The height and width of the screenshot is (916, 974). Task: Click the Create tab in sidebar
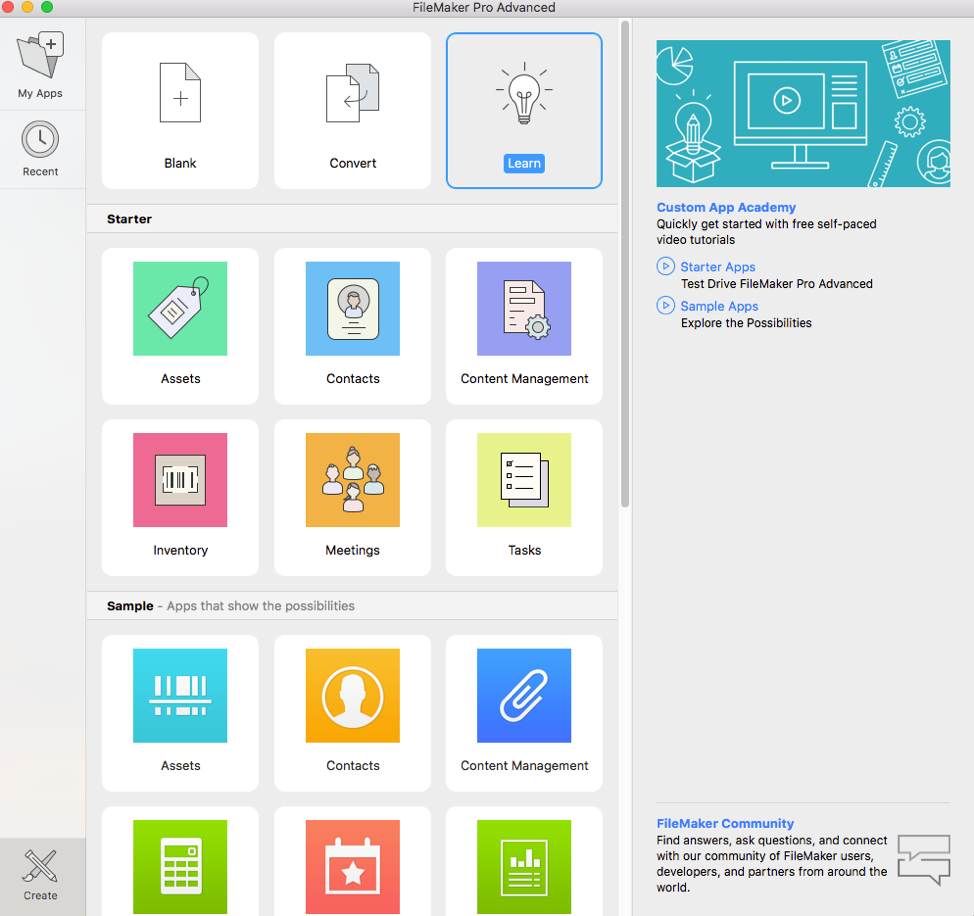pyautogui.click(x=41, y=874)
